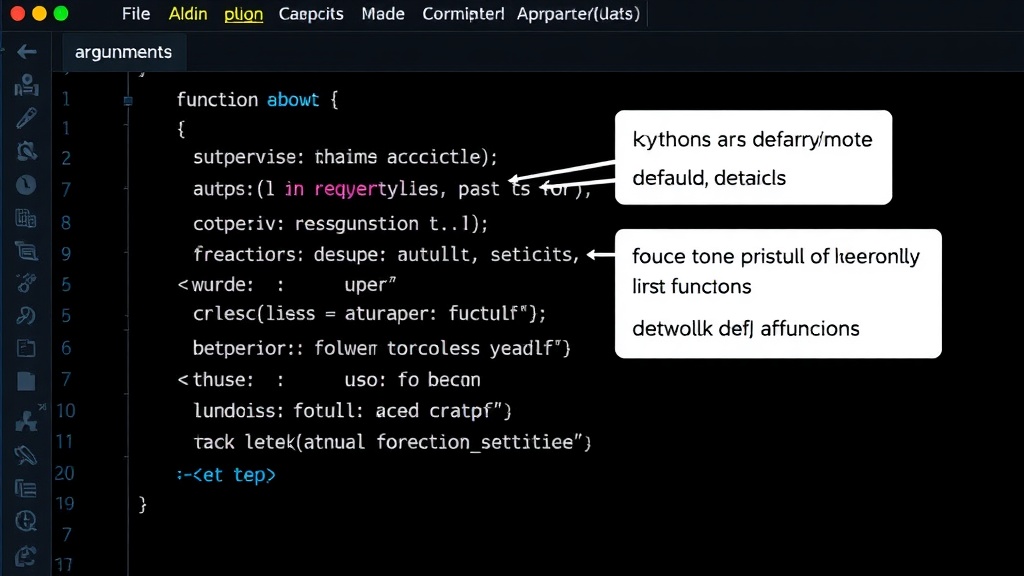The image size is (1024, 576).
Task: Click 'seticits,' in the code
Action: tap(535, 254)
